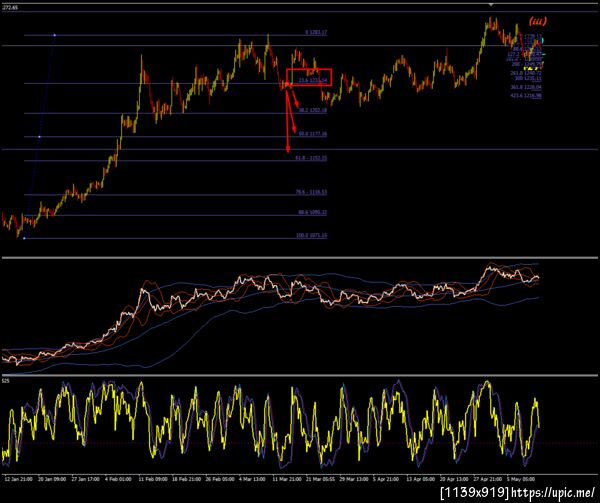600x503 pixels.
Task: Click the 20 Apr 13:00 time axis label
Action: click(454, 479)
